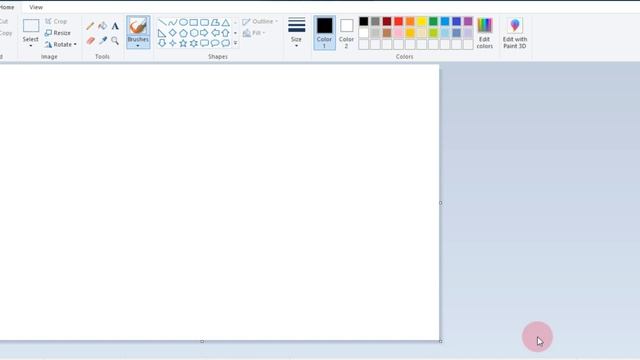Switch to the View ribbon tab
This screenshot has height=360, width=640.
point(36,7)
